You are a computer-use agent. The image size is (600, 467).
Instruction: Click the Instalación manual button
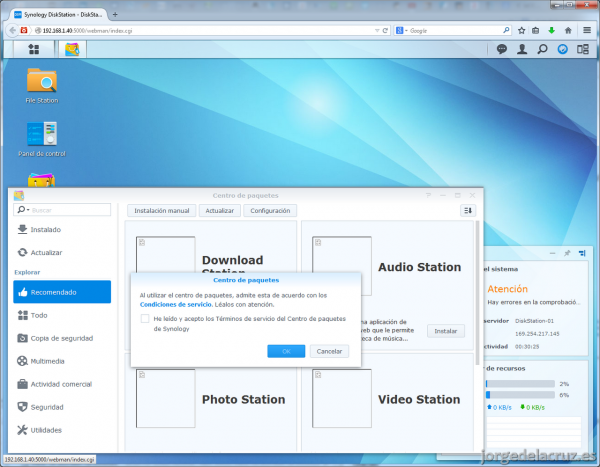pyautogui.click(x=162, y=211)
